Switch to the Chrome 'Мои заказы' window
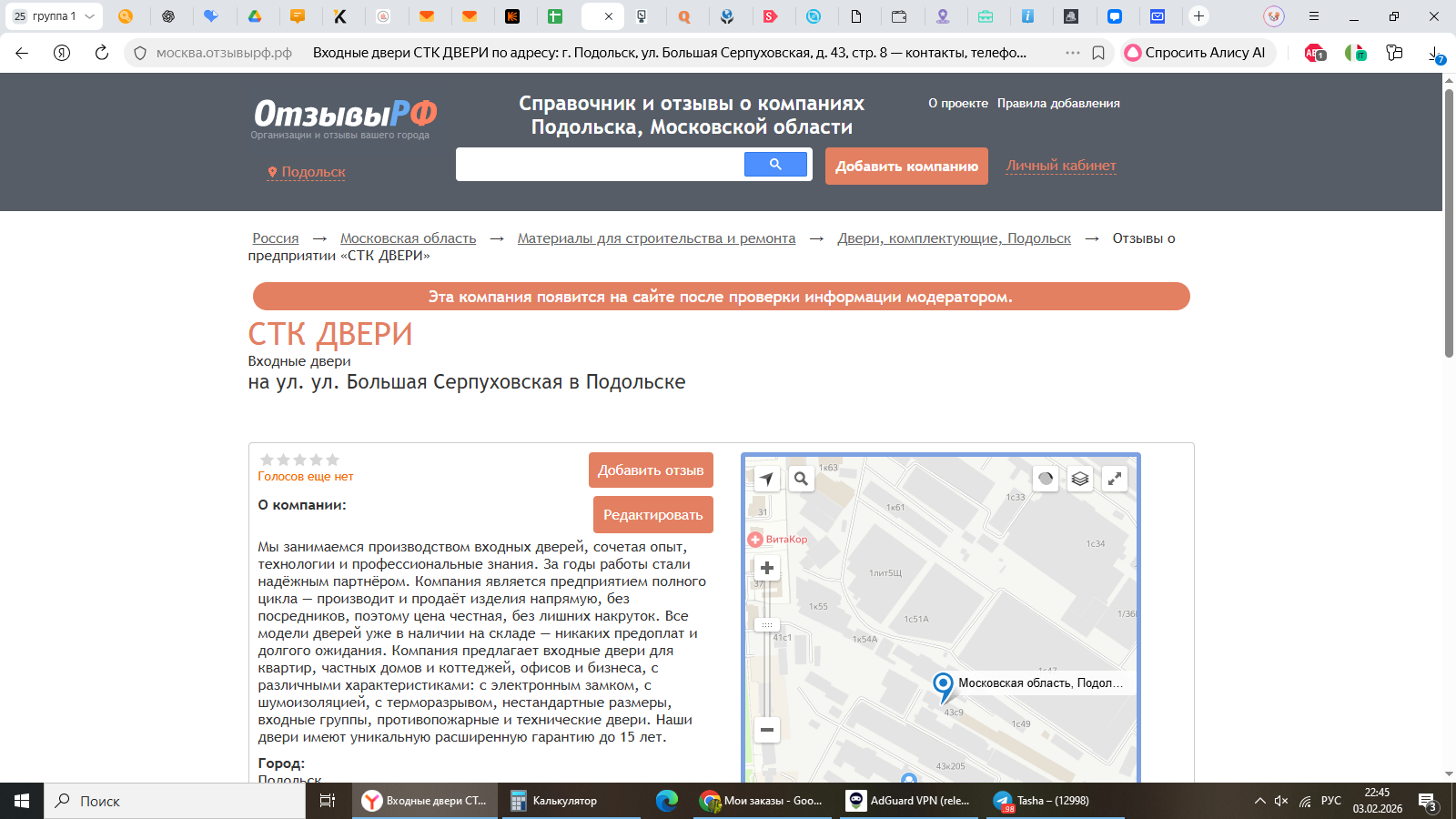The image size is (1456, 819). [762, 801]
